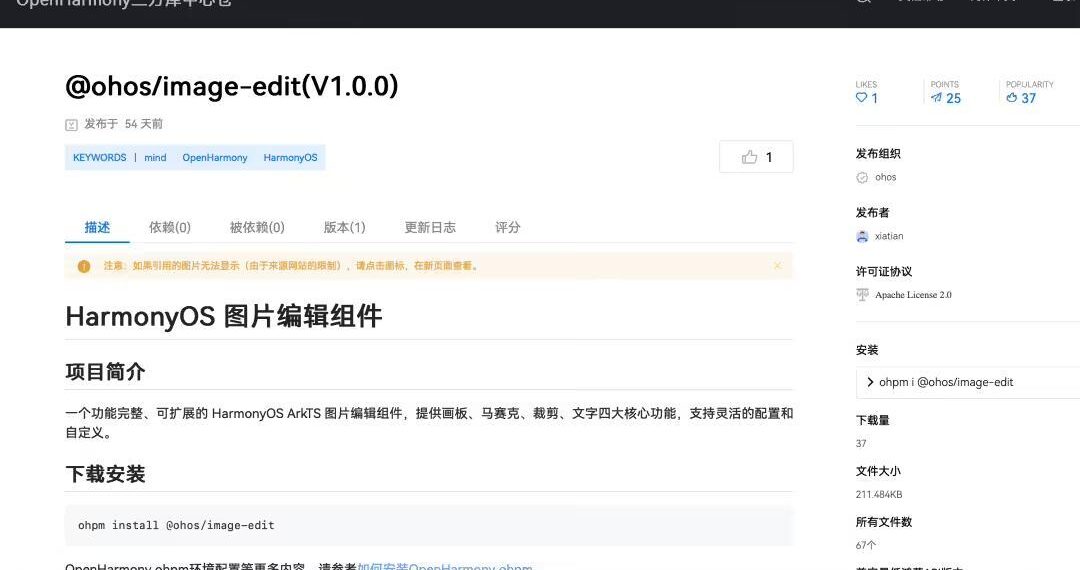
Task: Click the install command chevron icon
Action: 870,382
